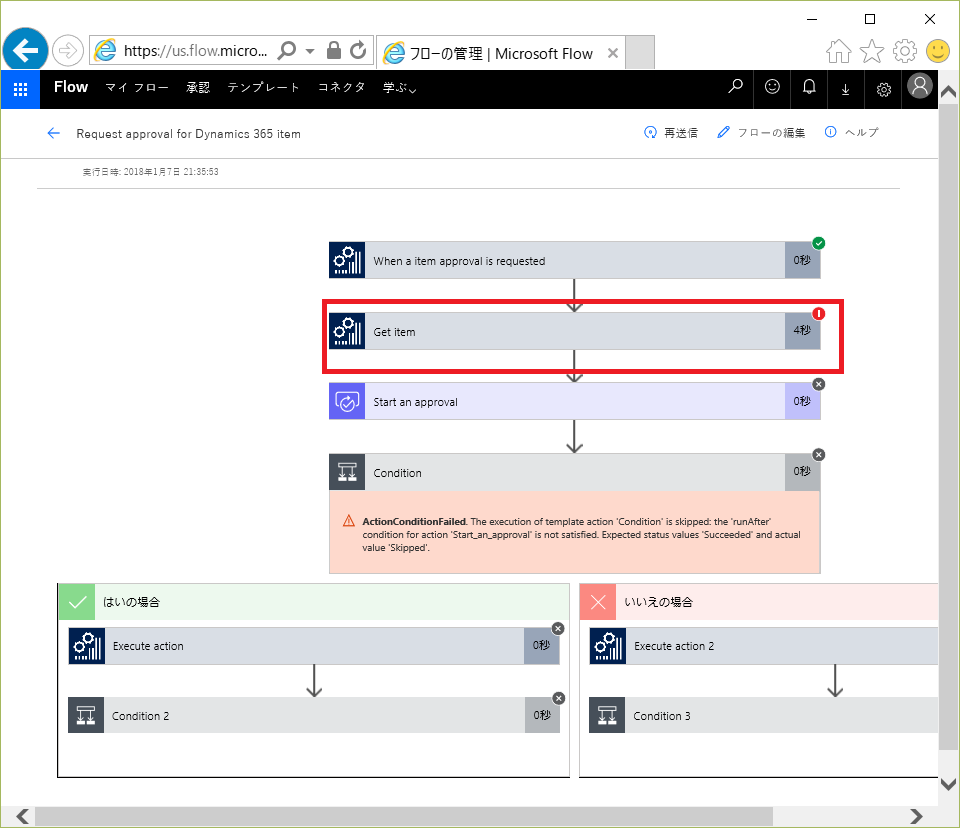Open the 承認 menu item
Viewport: 960px width, 828px height.
point(198,88)
